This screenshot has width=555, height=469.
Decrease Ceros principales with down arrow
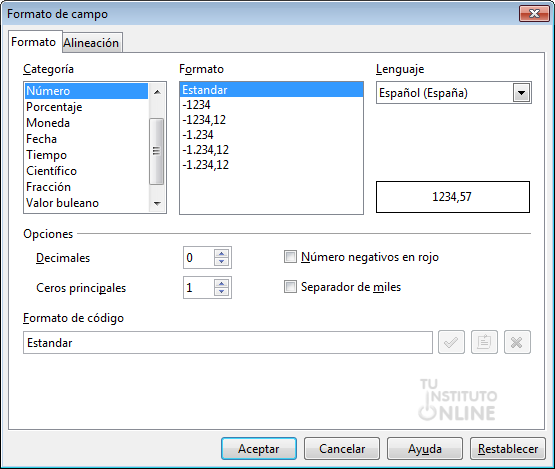pos(222,291)
